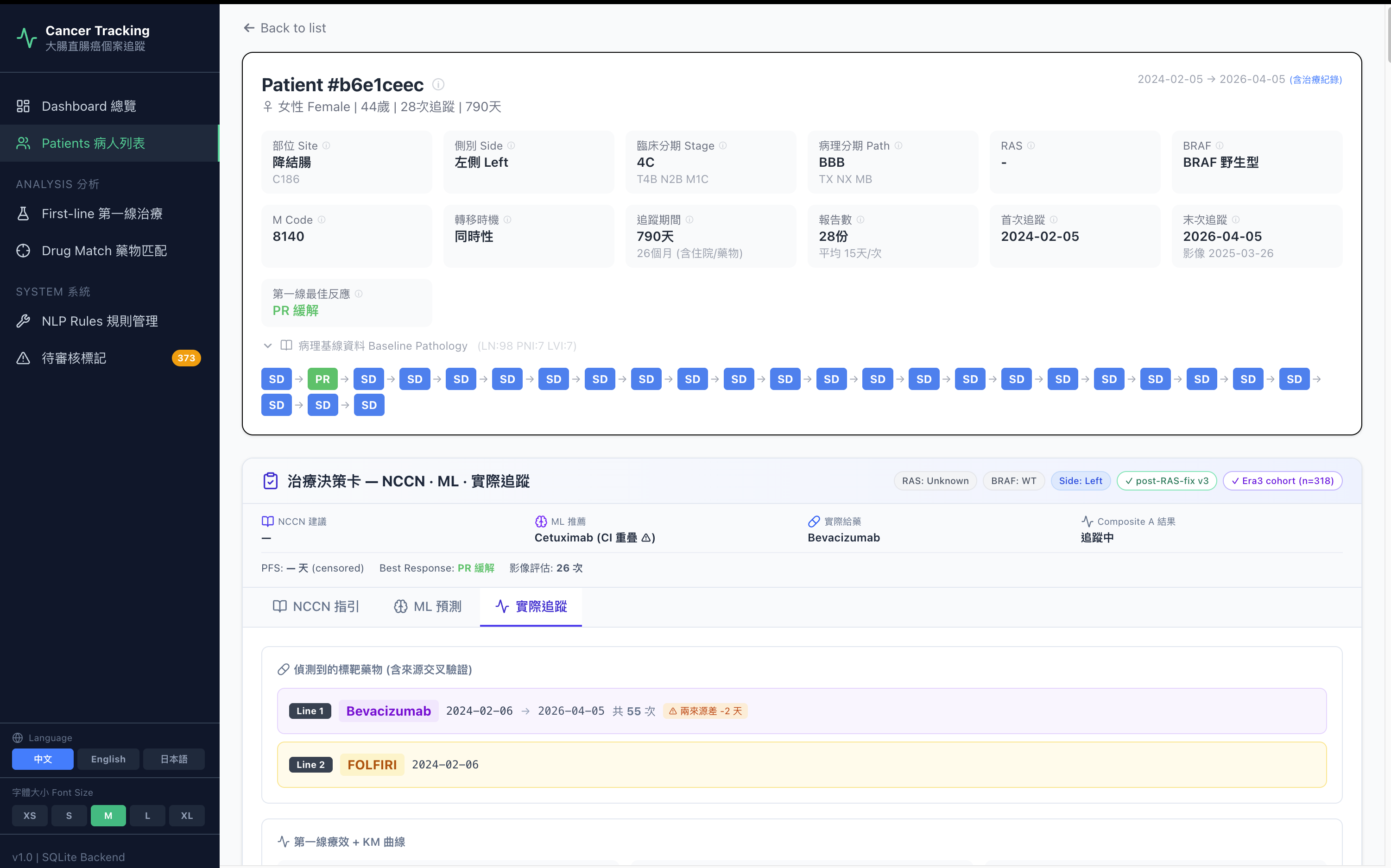Switch to the ML 預測 tab

click(x=427, y=606)
